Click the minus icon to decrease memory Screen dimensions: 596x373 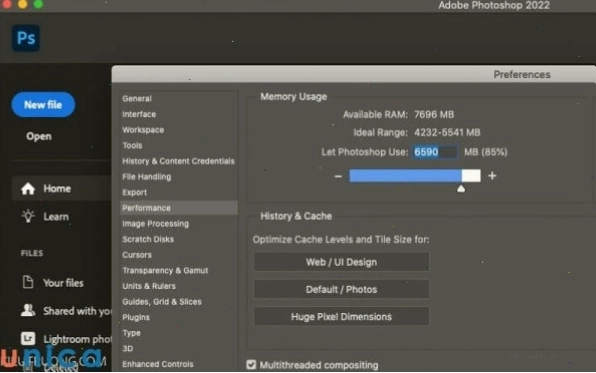338,176
